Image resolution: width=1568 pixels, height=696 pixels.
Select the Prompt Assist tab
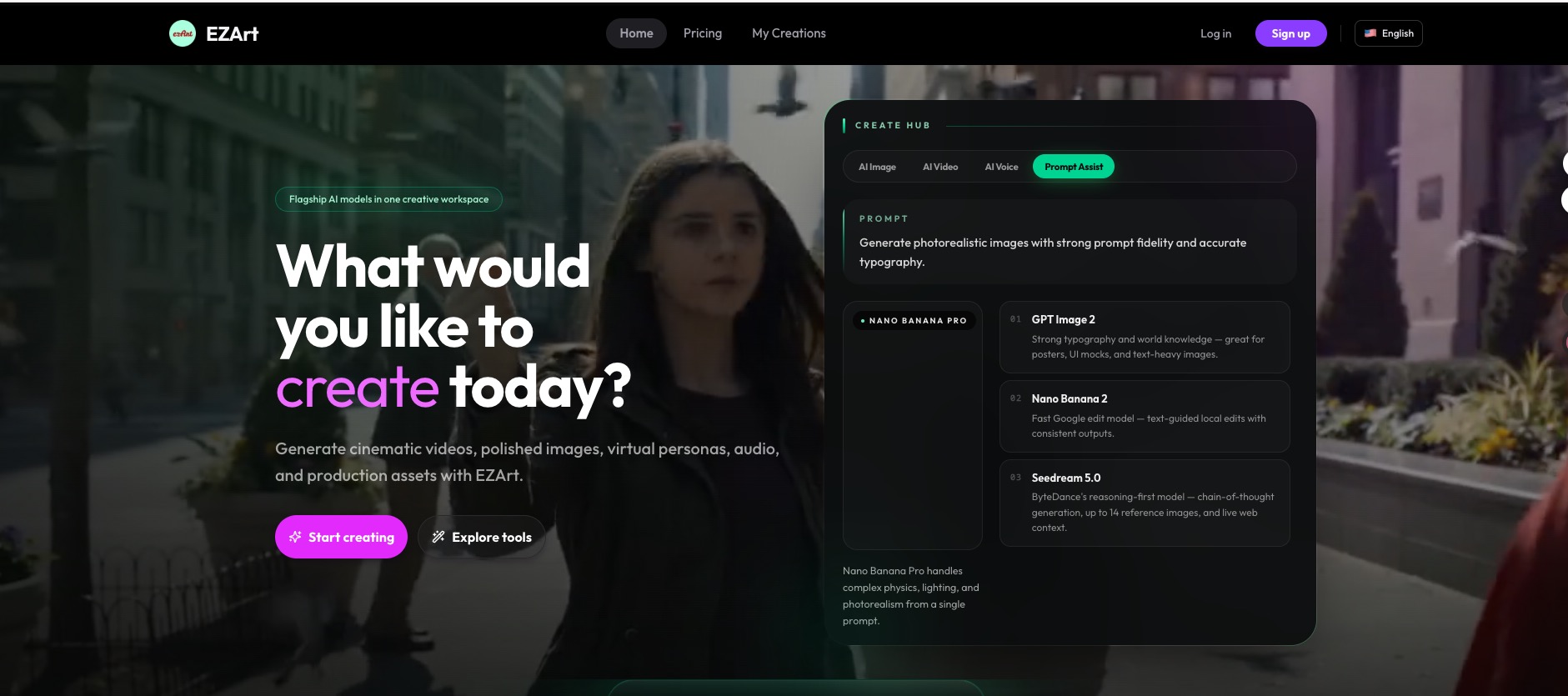click(1074, 167)
